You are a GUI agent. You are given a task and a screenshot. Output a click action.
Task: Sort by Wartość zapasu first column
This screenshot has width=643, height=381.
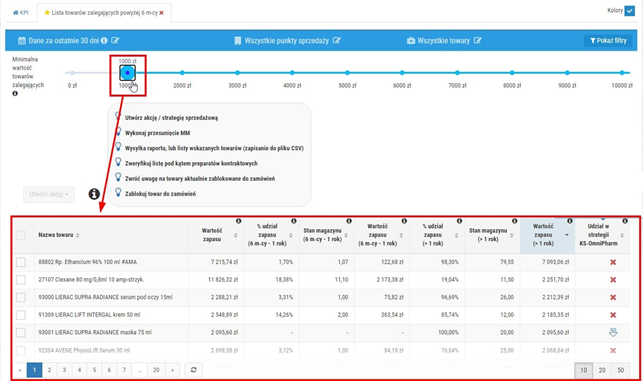[235, 235]
